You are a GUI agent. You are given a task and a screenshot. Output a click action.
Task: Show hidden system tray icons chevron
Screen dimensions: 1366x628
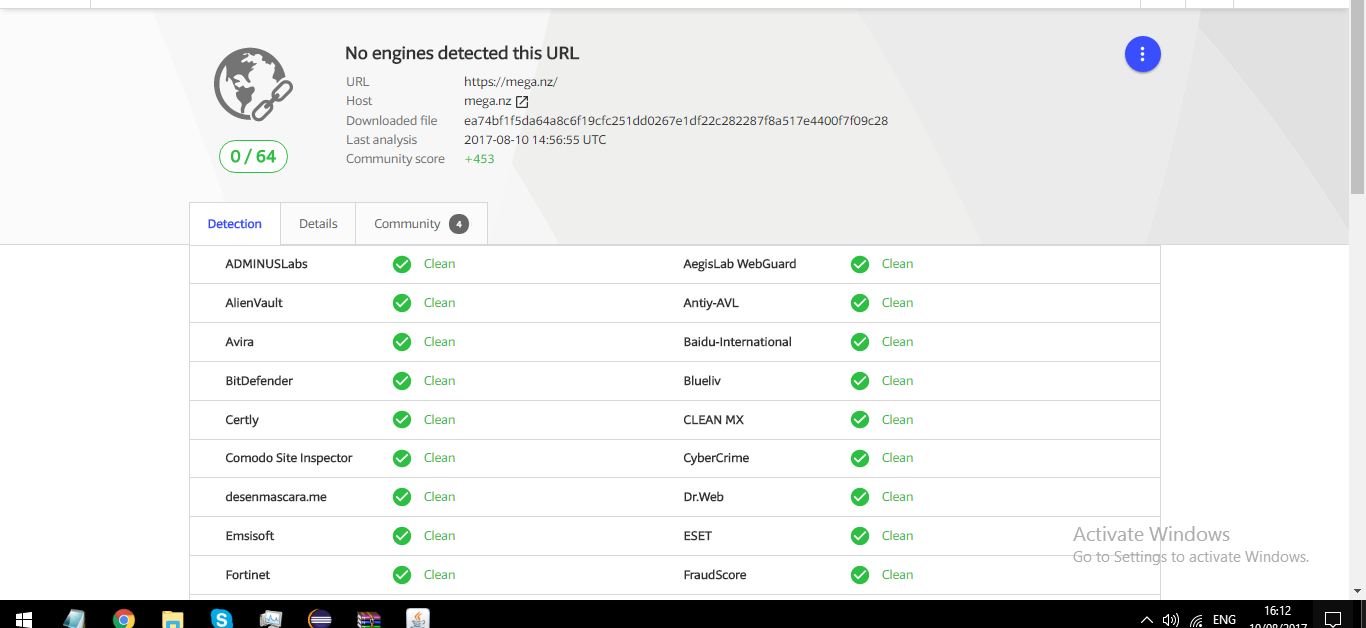pos(1147,620)
